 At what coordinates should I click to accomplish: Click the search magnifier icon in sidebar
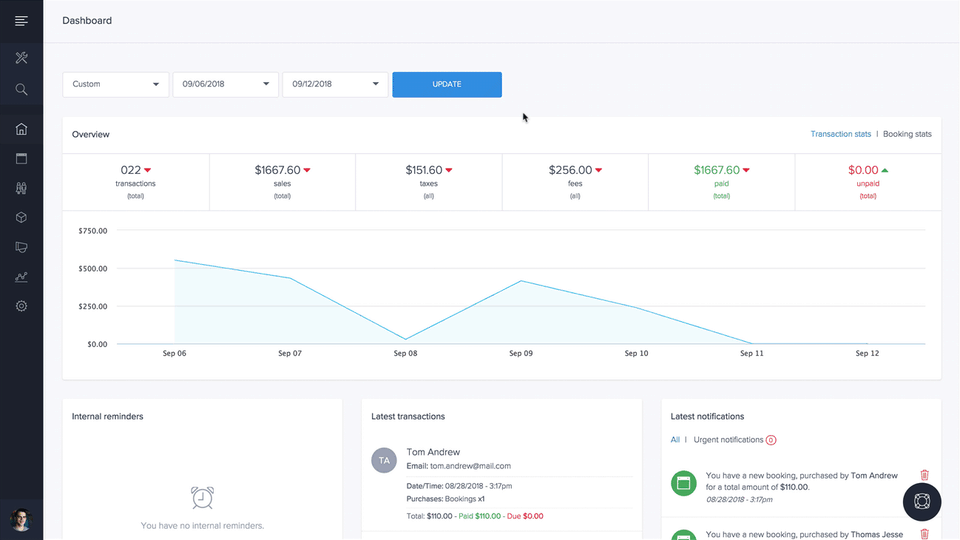[x=21, y=89]
